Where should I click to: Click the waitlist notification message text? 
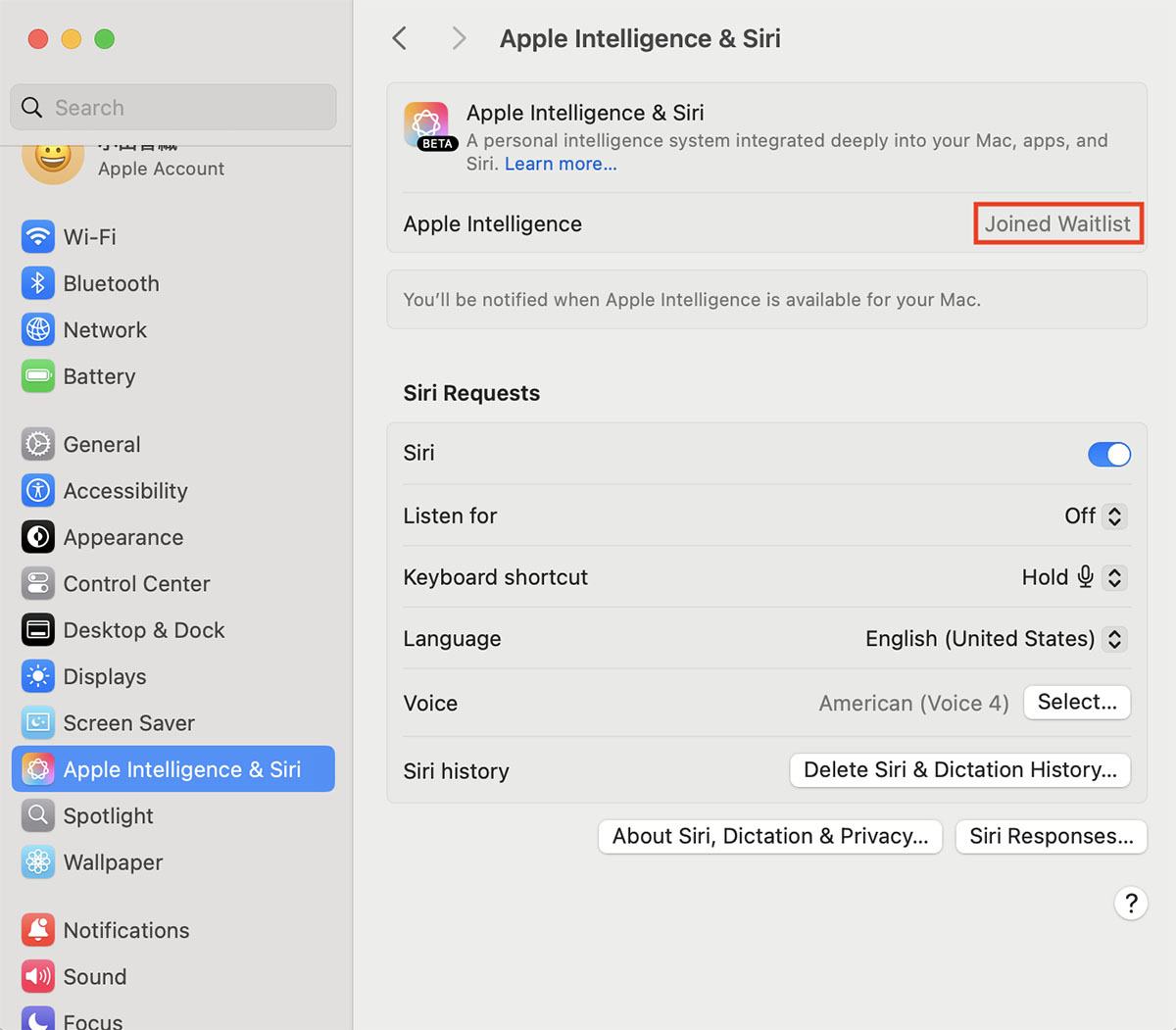[692, 300]
